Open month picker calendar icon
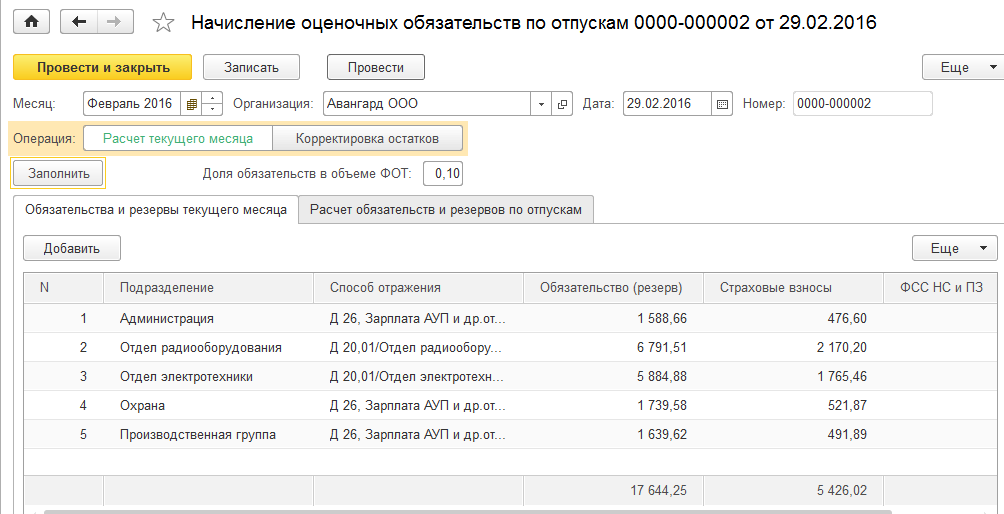Screen dimensions: 1004x514 [191, 104]
